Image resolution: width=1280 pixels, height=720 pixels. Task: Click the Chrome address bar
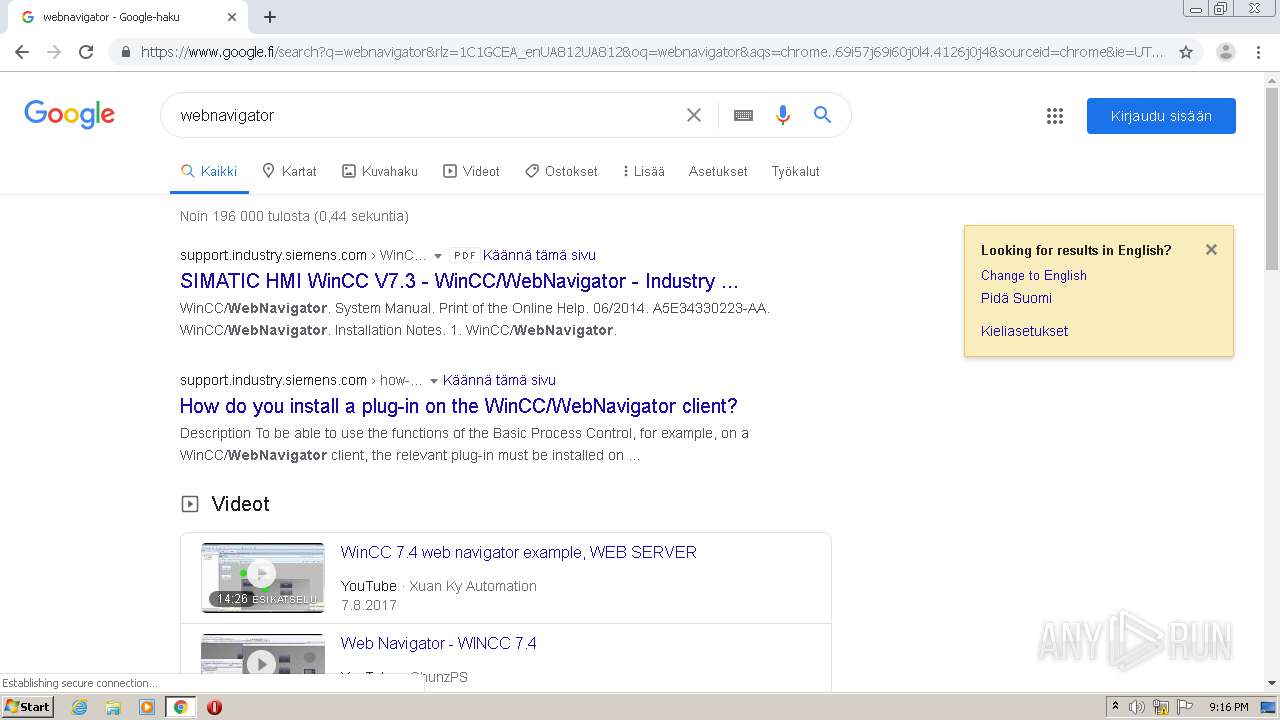(650, 52)
